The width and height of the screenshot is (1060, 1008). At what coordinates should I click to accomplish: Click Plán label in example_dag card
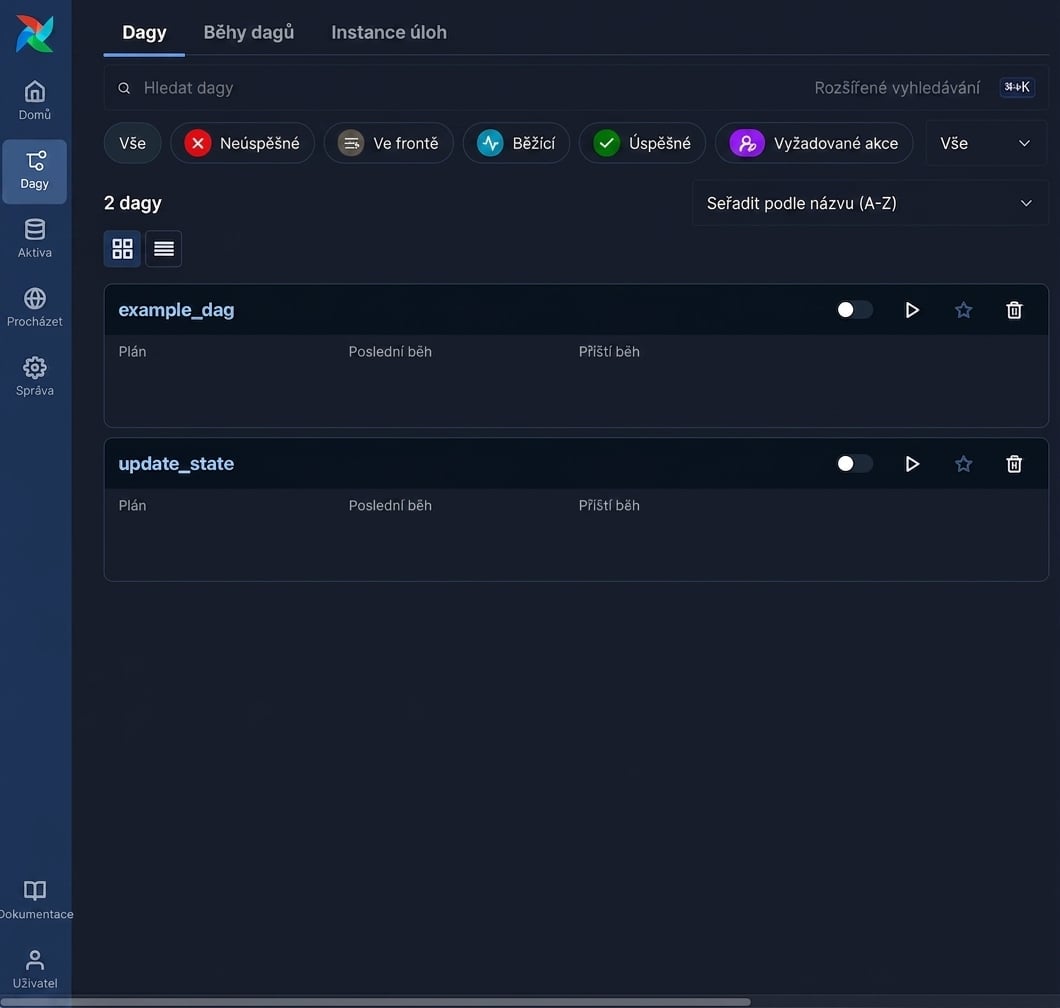[132, 352]
